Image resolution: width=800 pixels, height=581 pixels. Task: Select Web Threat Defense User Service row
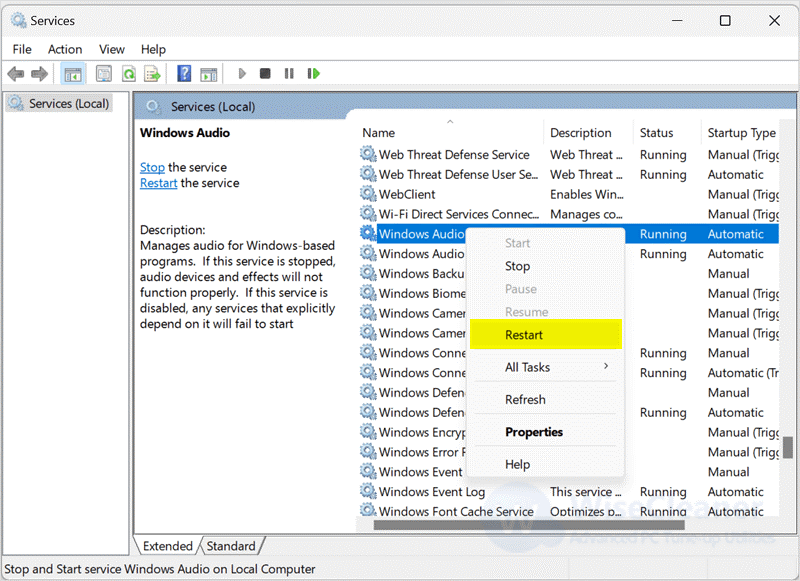pos(569,174)
